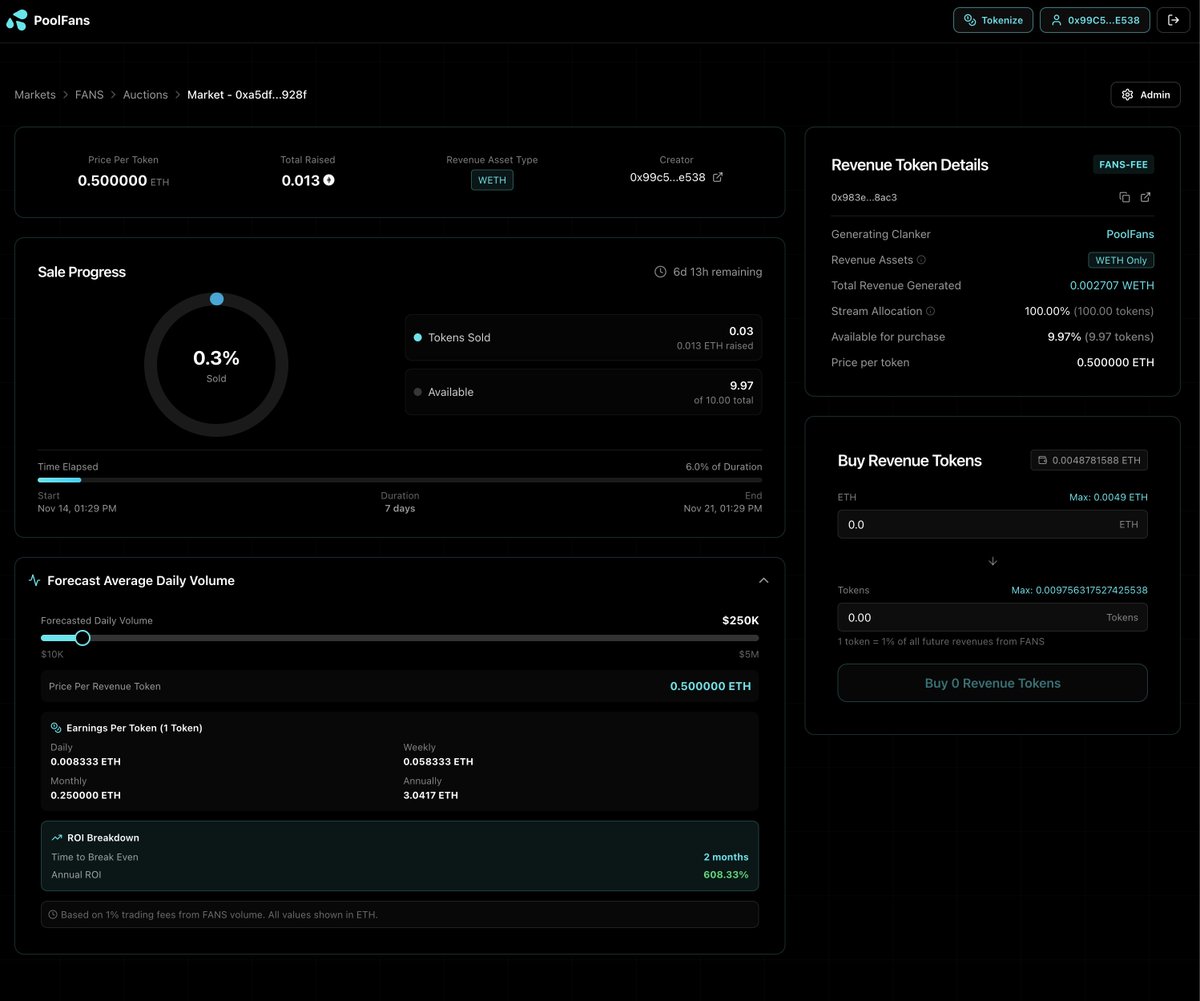
Task: Click the Tokenize button
Action: 993,20
